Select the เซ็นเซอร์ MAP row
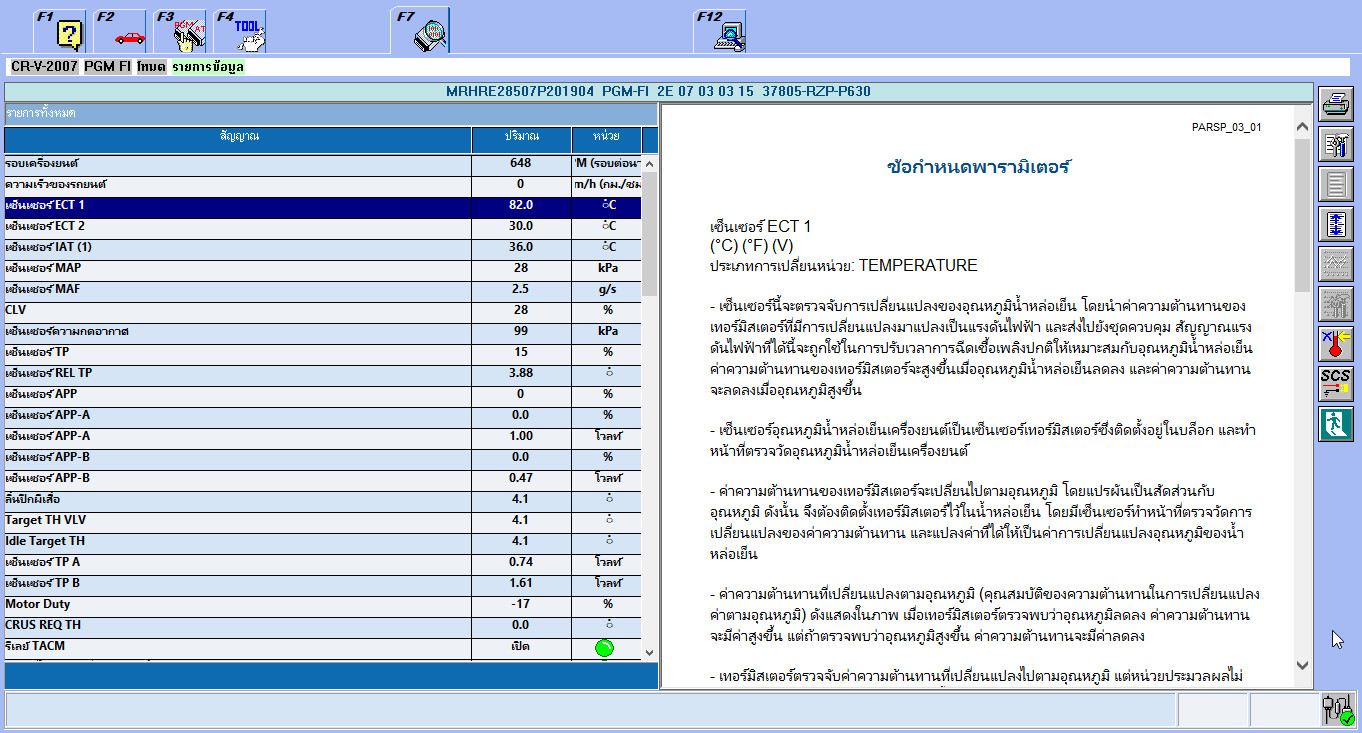The height and width of the screenshot is (733, 1362). tap(322, 269)
